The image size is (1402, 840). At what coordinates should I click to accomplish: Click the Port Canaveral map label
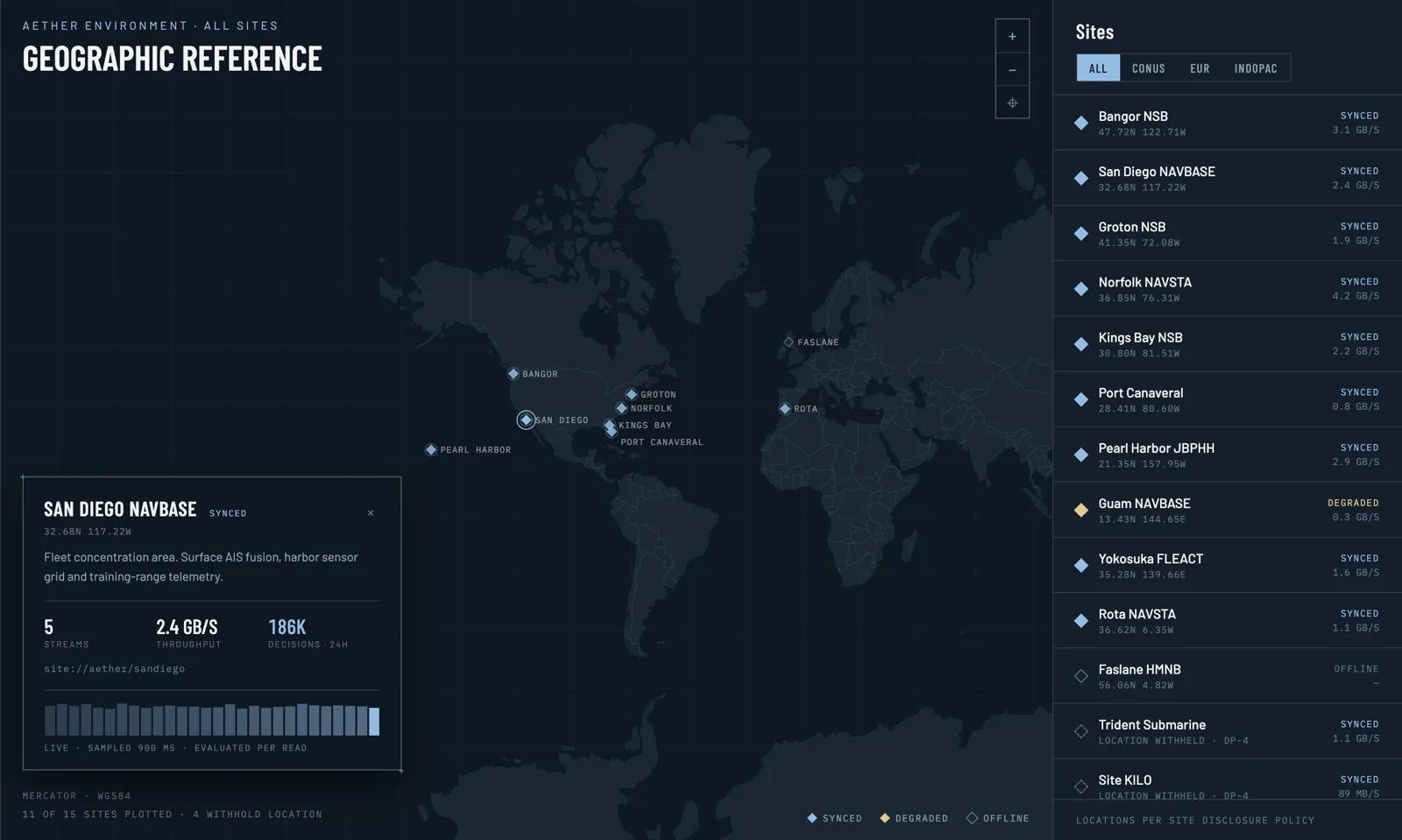tap(662, 442)
